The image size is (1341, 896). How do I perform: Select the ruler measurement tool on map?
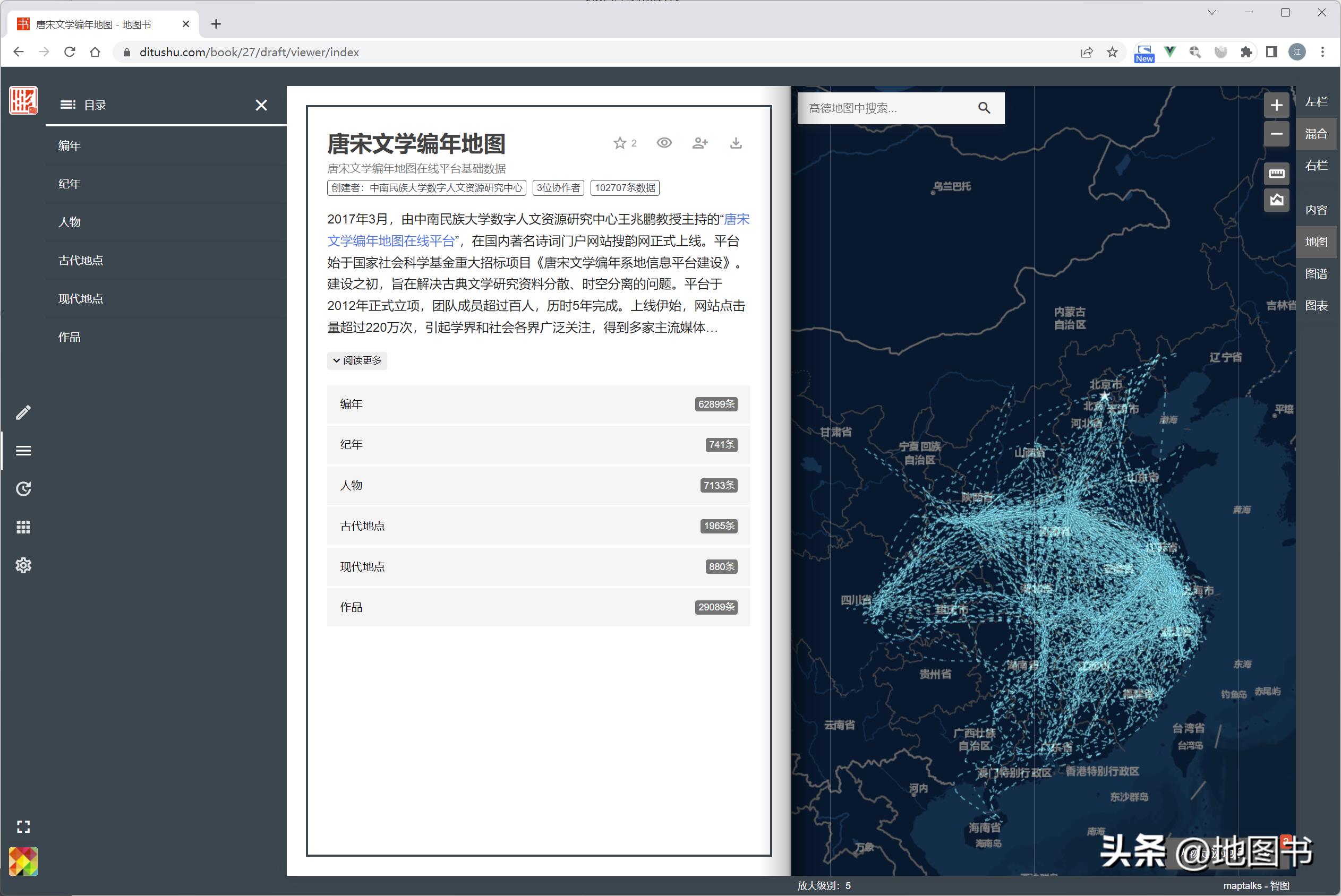[1276, 173]
